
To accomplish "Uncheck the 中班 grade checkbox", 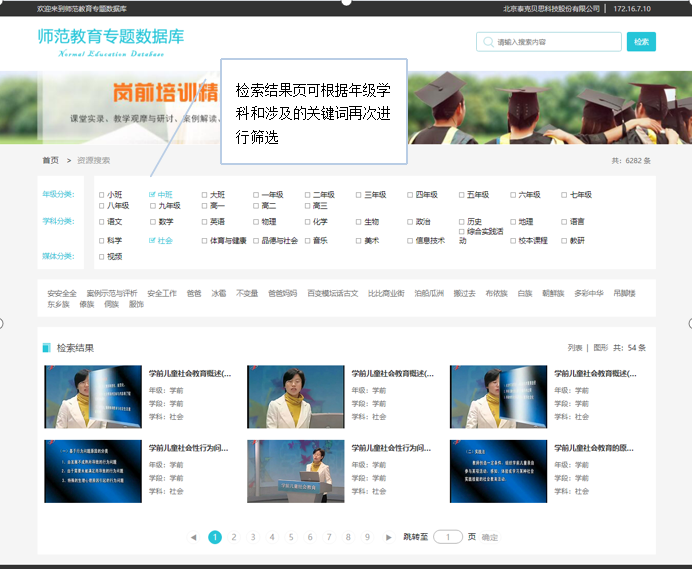I will [152, 195].
